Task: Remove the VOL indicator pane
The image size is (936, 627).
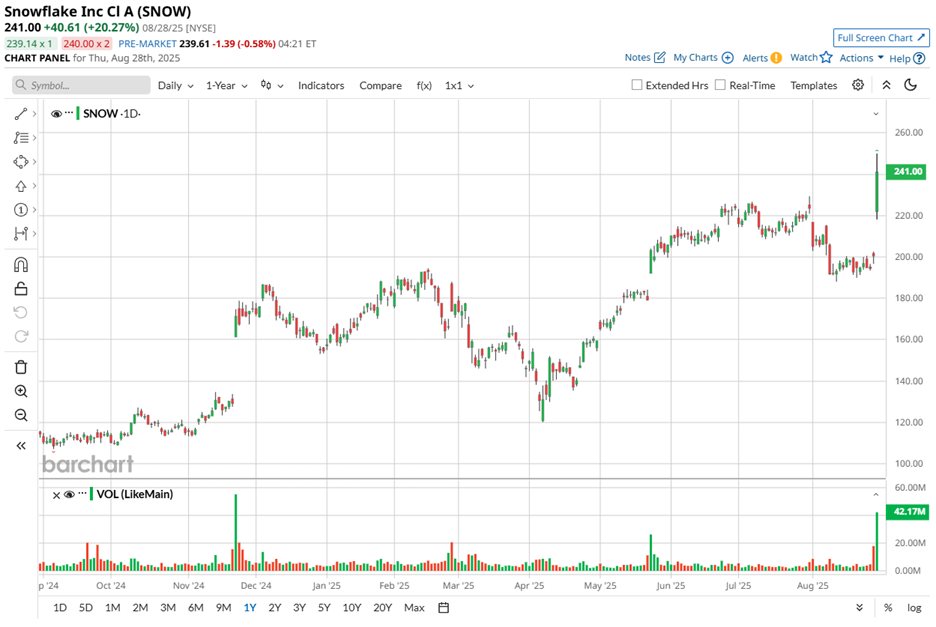Action: (56, 495)
